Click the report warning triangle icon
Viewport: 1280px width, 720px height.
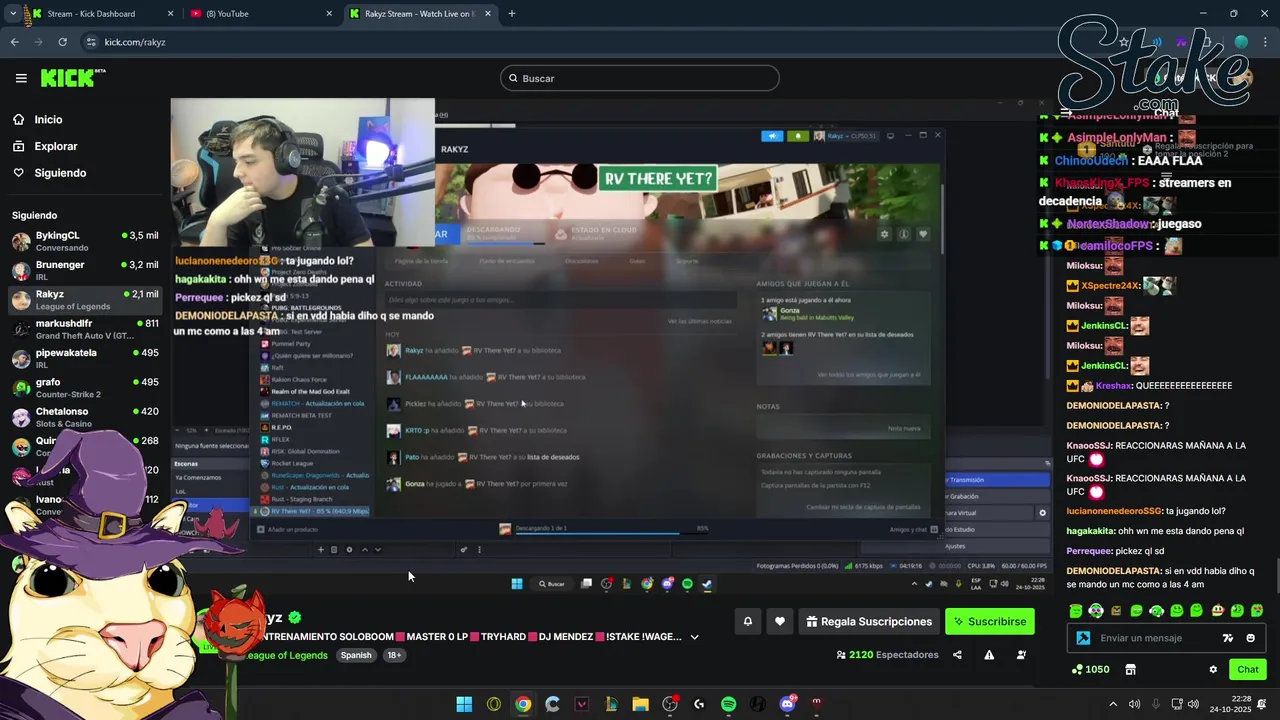click(x=989, y=655)
